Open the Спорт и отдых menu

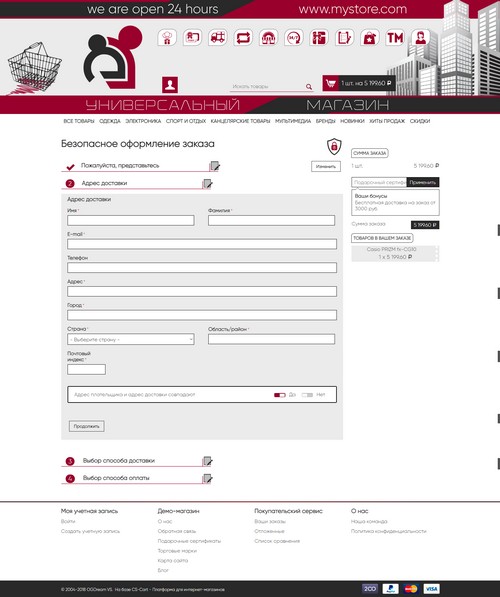click(x=186, y=121)
